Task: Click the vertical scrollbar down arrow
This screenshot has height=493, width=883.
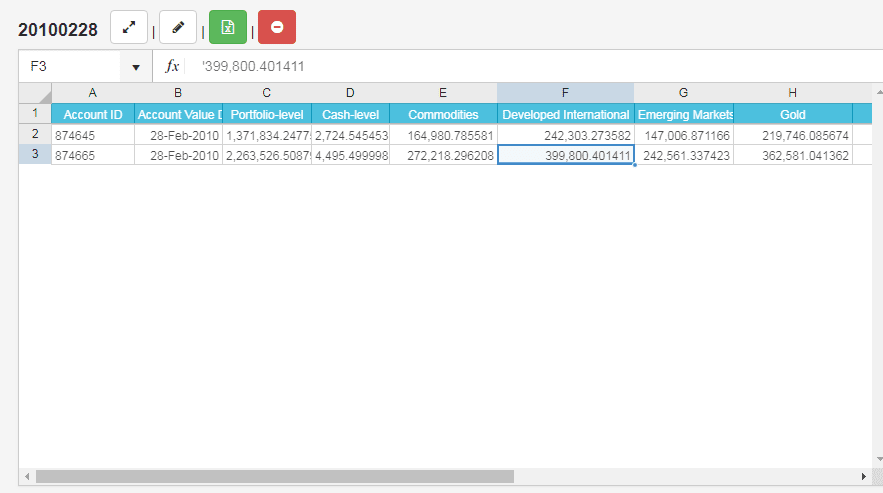Action: click(879, 460)
